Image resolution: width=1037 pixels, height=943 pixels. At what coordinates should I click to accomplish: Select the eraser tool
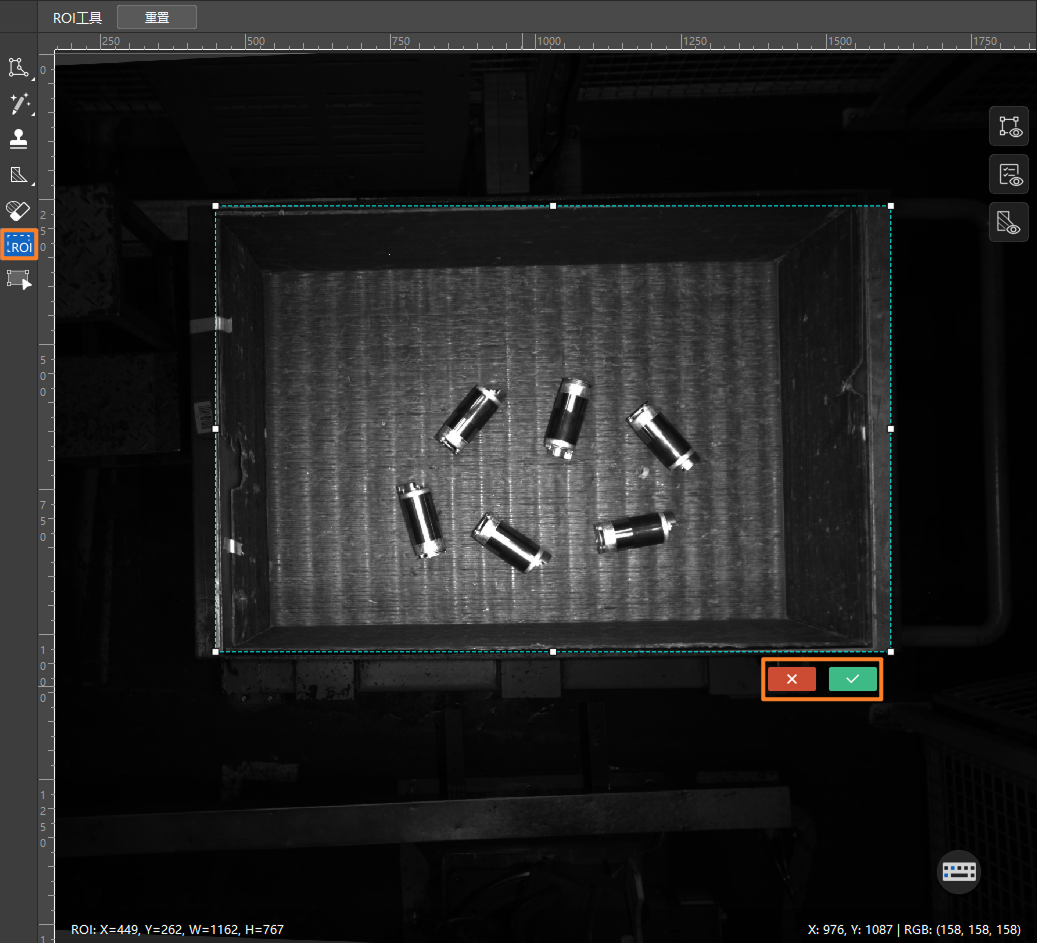click(x=19, y=210)
